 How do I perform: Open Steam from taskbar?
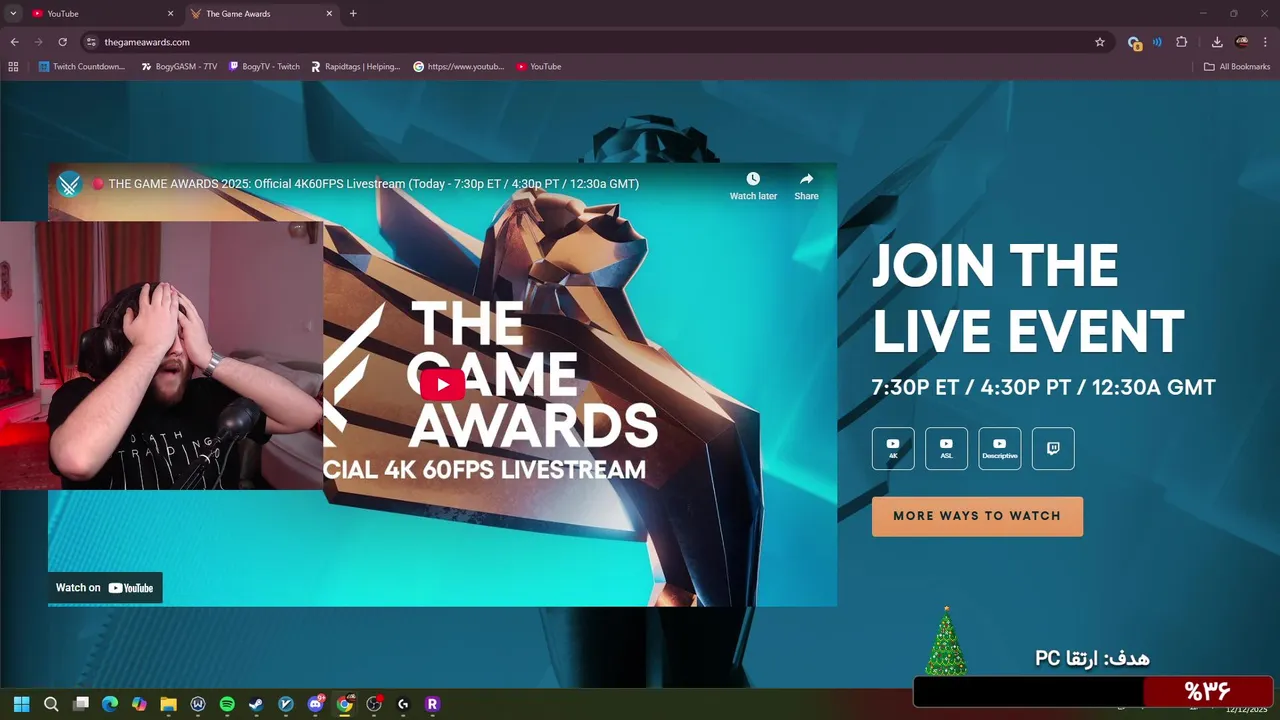pyautogui.click(x=256, y=704)
